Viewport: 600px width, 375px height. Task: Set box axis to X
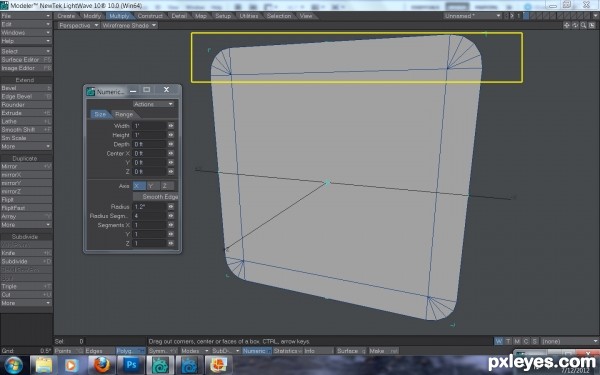[x=139, y=186]
